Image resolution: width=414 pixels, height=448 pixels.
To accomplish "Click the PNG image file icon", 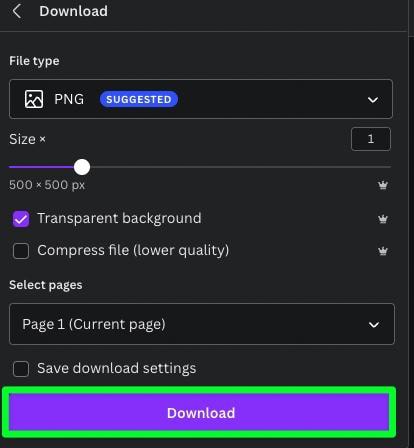I will pos(34,99).
